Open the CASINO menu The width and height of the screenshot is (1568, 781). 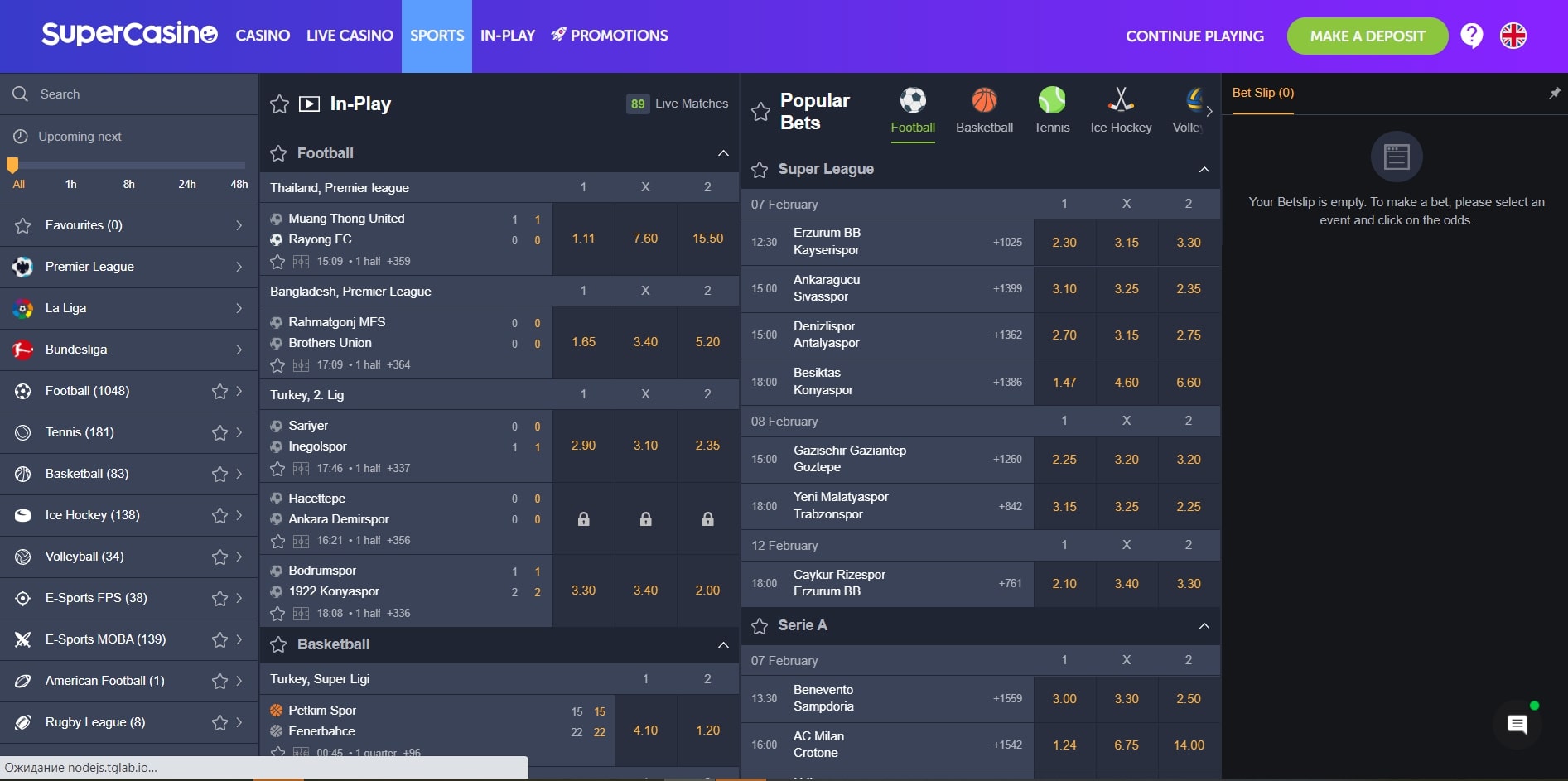coord(263,36)
